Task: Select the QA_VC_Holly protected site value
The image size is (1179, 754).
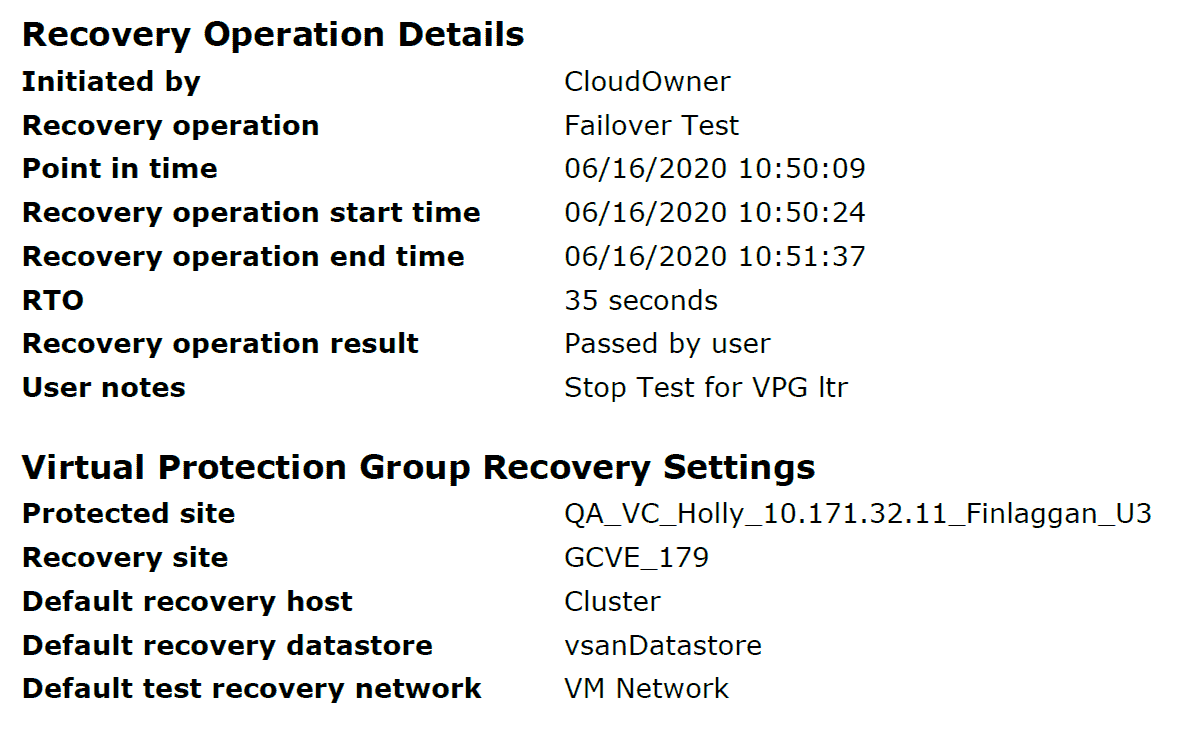Action: tap(857, 515)
